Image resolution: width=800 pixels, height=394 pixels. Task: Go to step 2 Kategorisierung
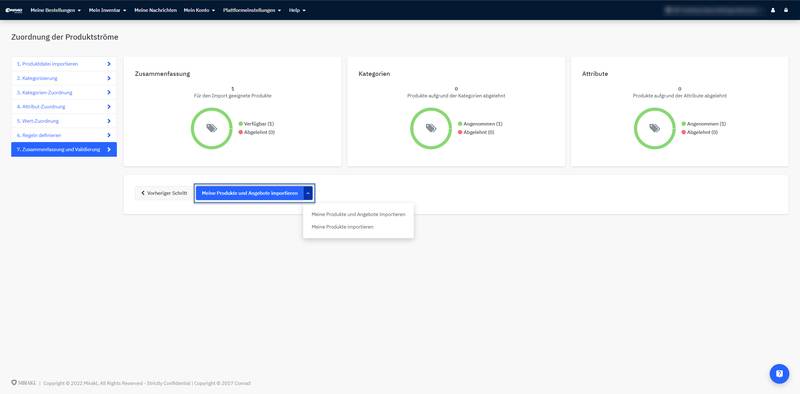(64, 78)
